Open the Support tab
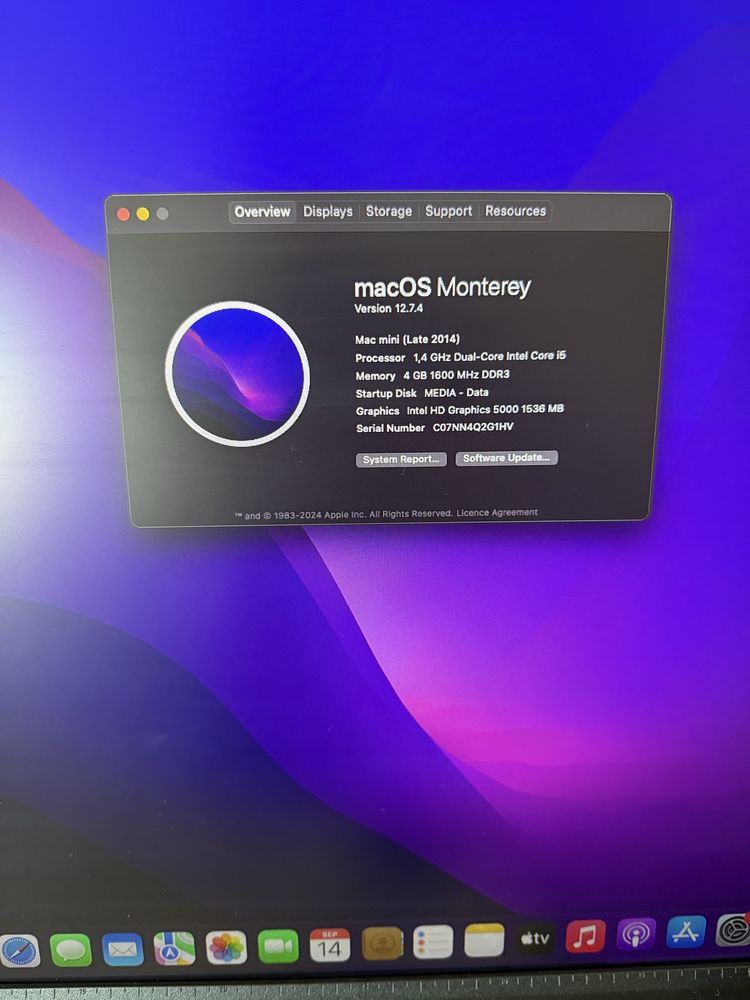Image resolution: width=750 pixels, height=1000 pixels. [x=448, y=210]
